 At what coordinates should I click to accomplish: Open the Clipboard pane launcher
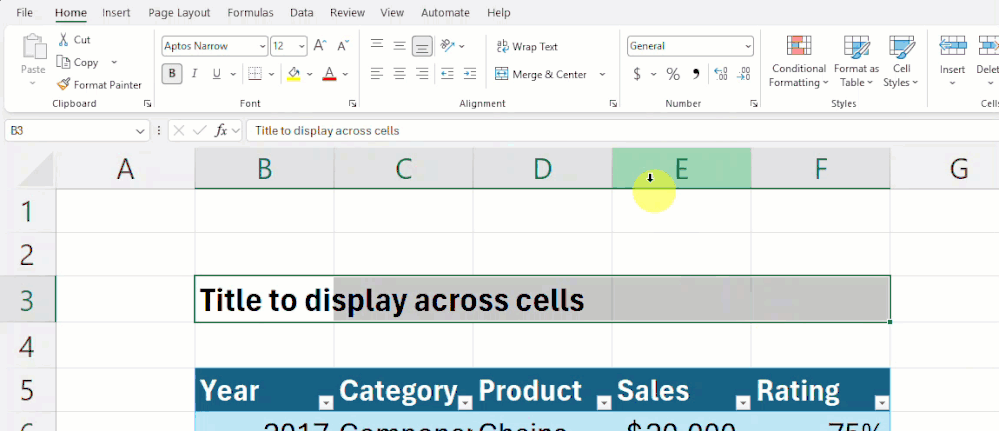(x=147, y=103)
